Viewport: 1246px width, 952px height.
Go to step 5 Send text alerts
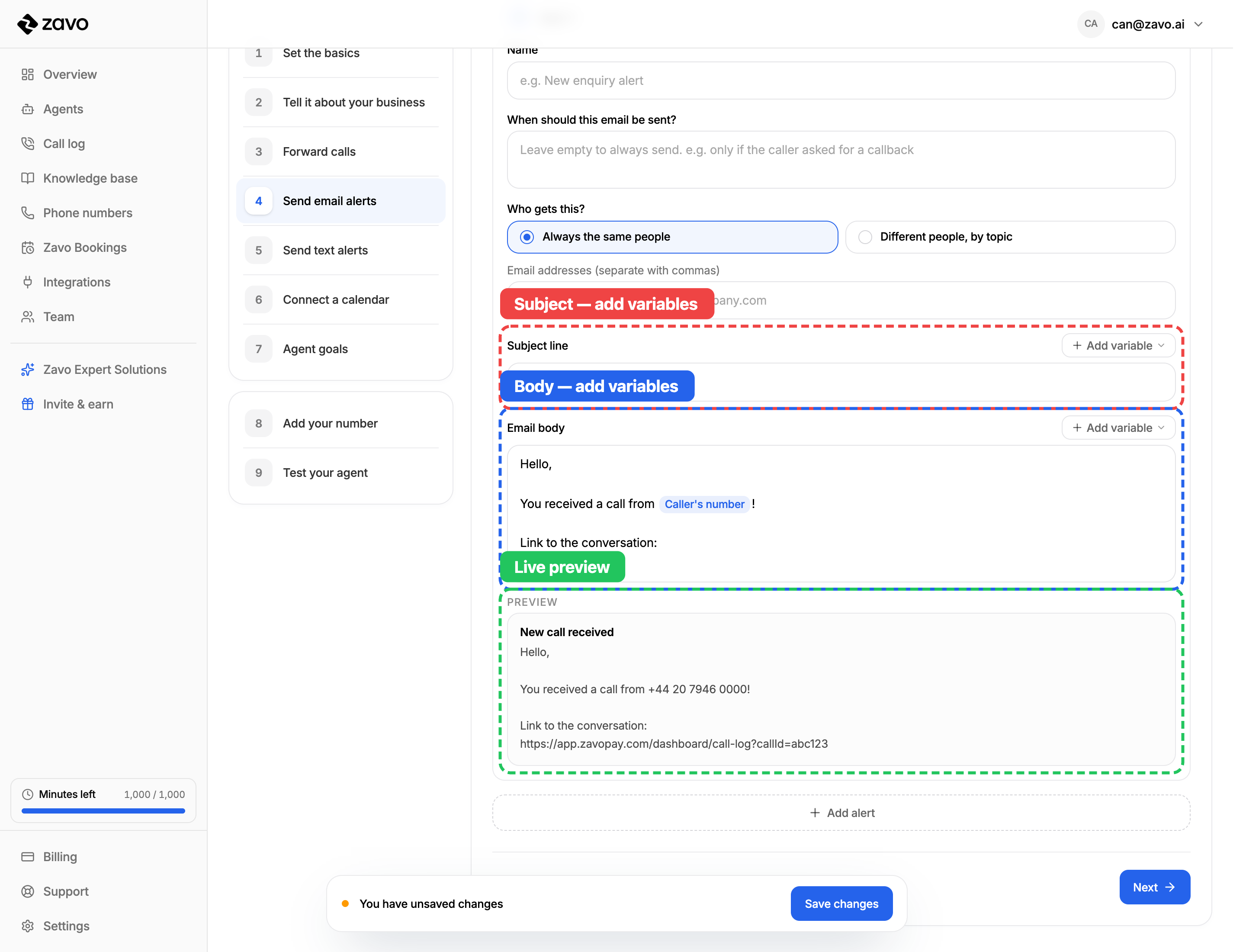click(340, 251)
